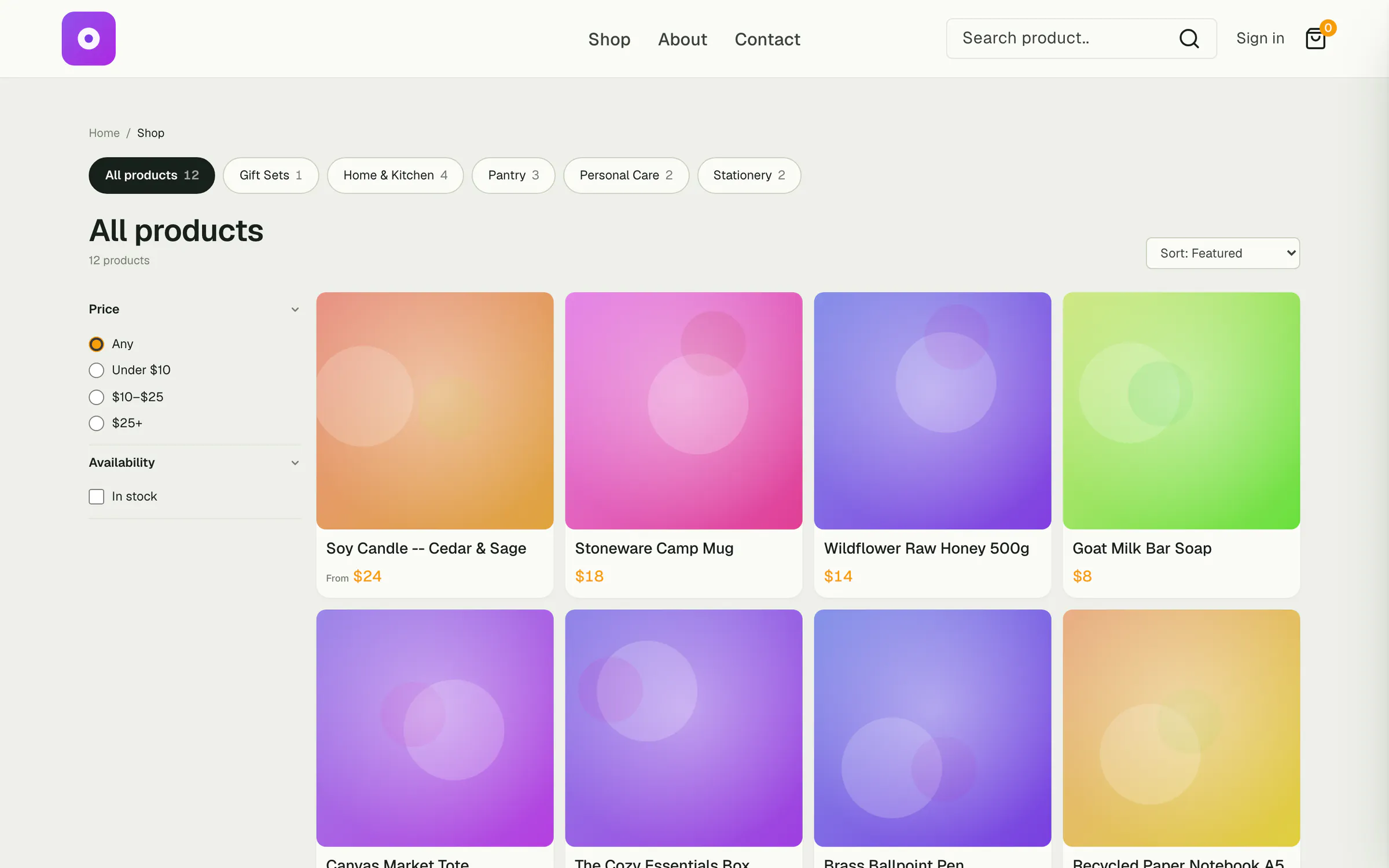The height and width of the screenshot is (868, 1389).
Task: Choose the $25+ price option
Action: 96,423
